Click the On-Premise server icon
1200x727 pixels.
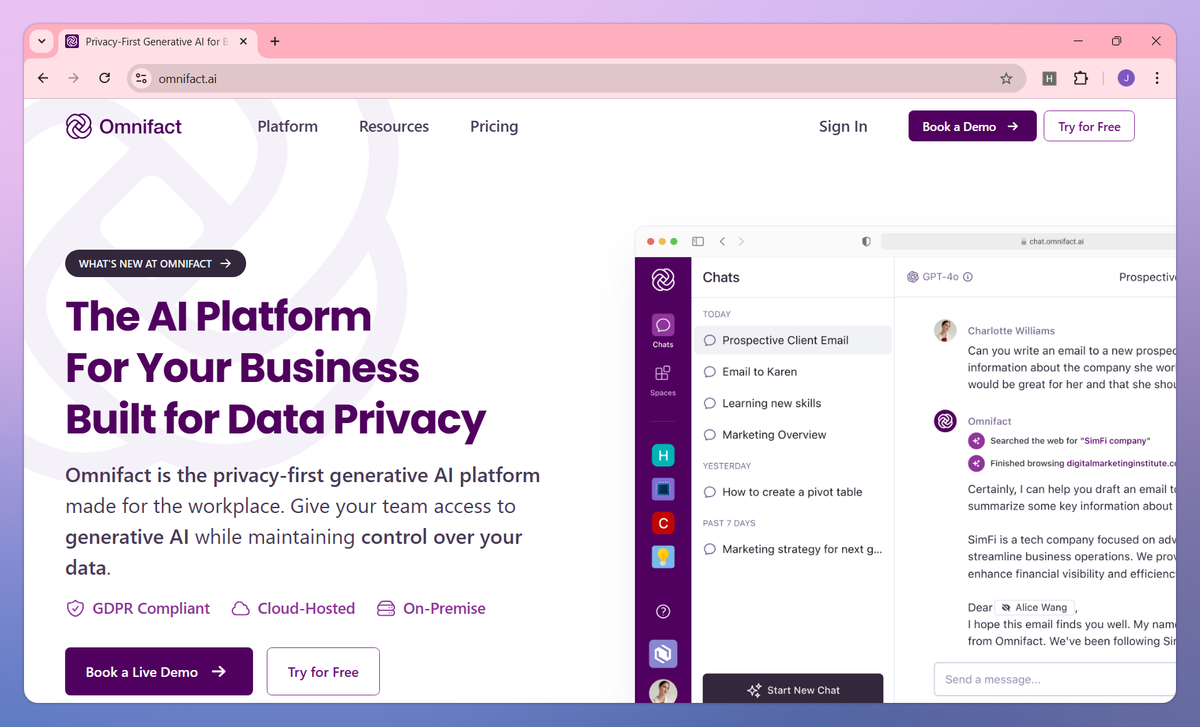pyautogui.click(x=386, y=608)
